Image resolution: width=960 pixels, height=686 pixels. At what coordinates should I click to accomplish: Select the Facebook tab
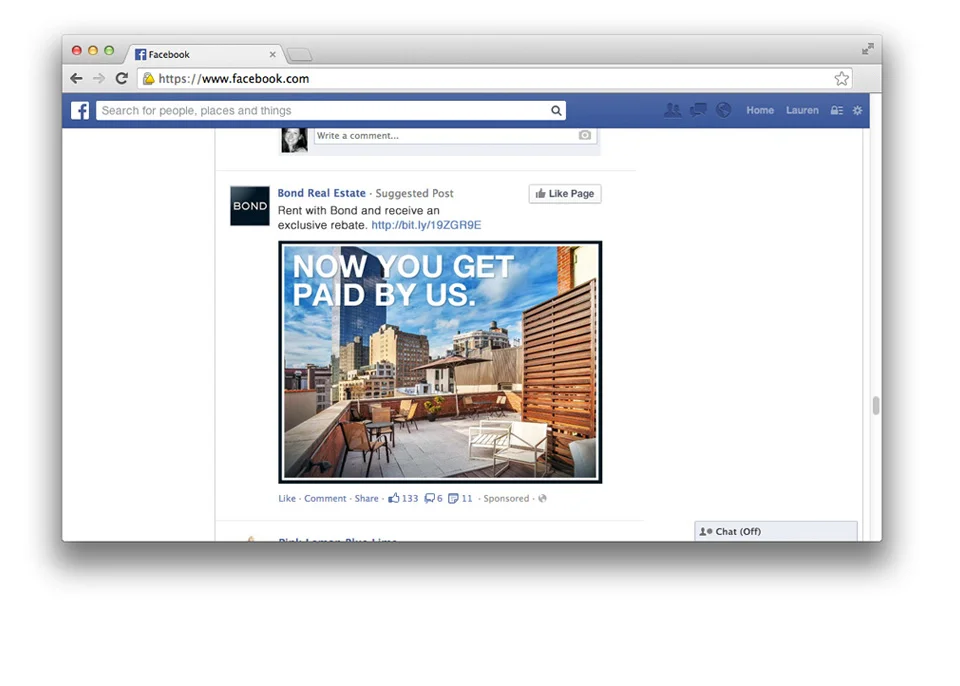click(205, 55)
